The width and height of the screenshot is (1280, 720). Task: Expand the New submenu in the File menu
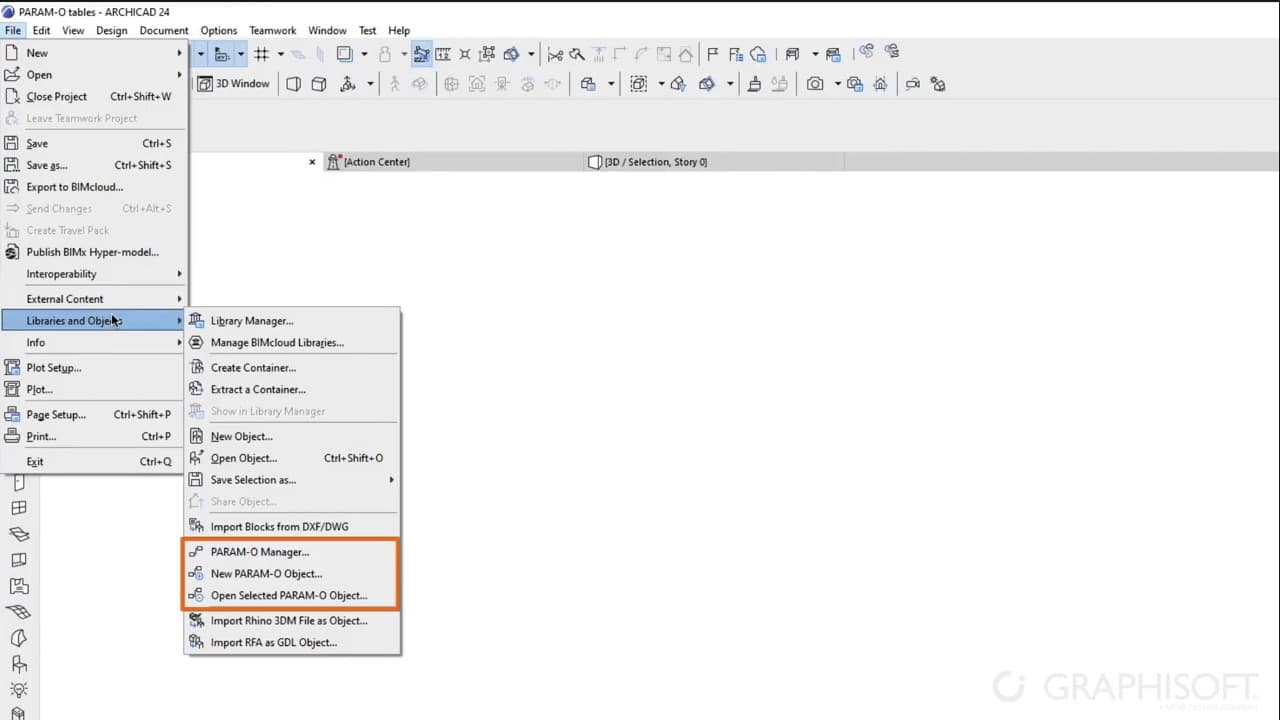click(94, 53)
